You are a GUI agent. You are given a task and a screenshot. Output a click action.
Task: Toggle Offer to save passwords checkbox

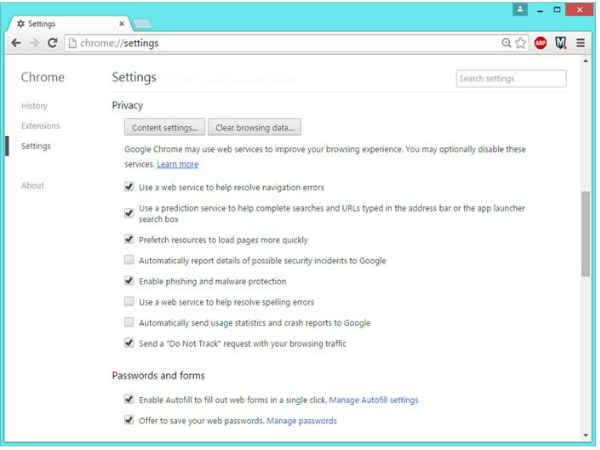(129, 420)
